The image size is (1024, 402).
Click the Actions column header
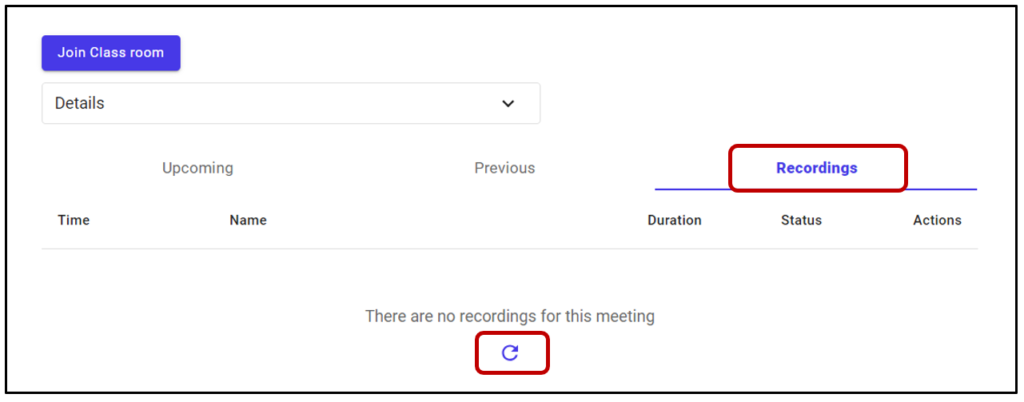click(x=937, y=220)
